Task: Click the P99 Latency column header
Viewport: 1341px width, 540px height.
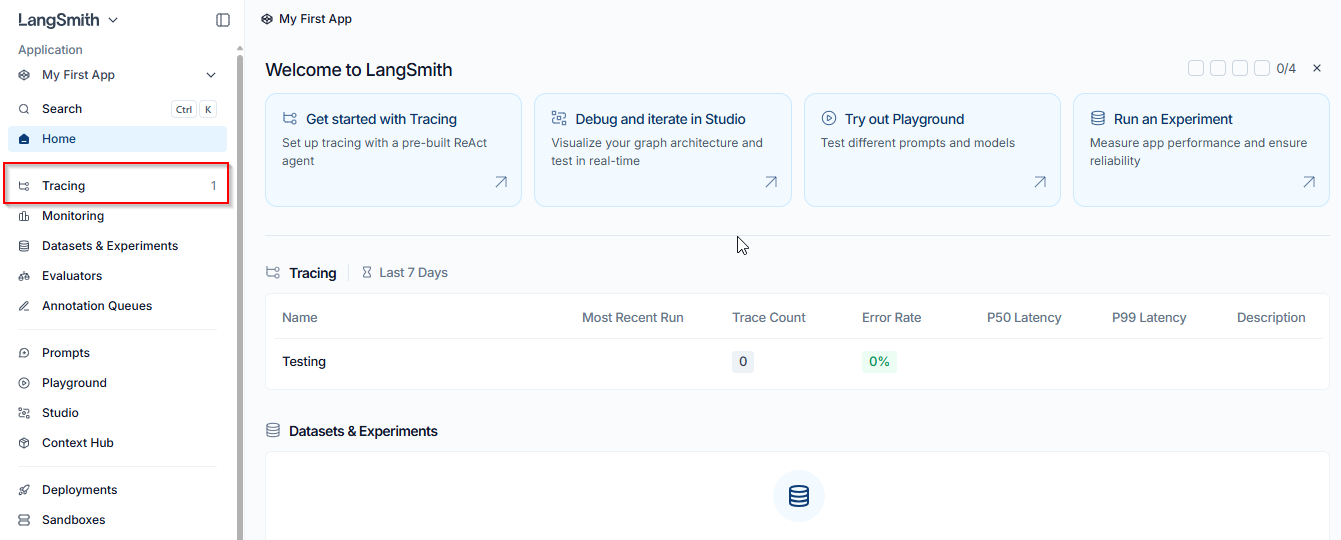Action: coord(1149,318)
